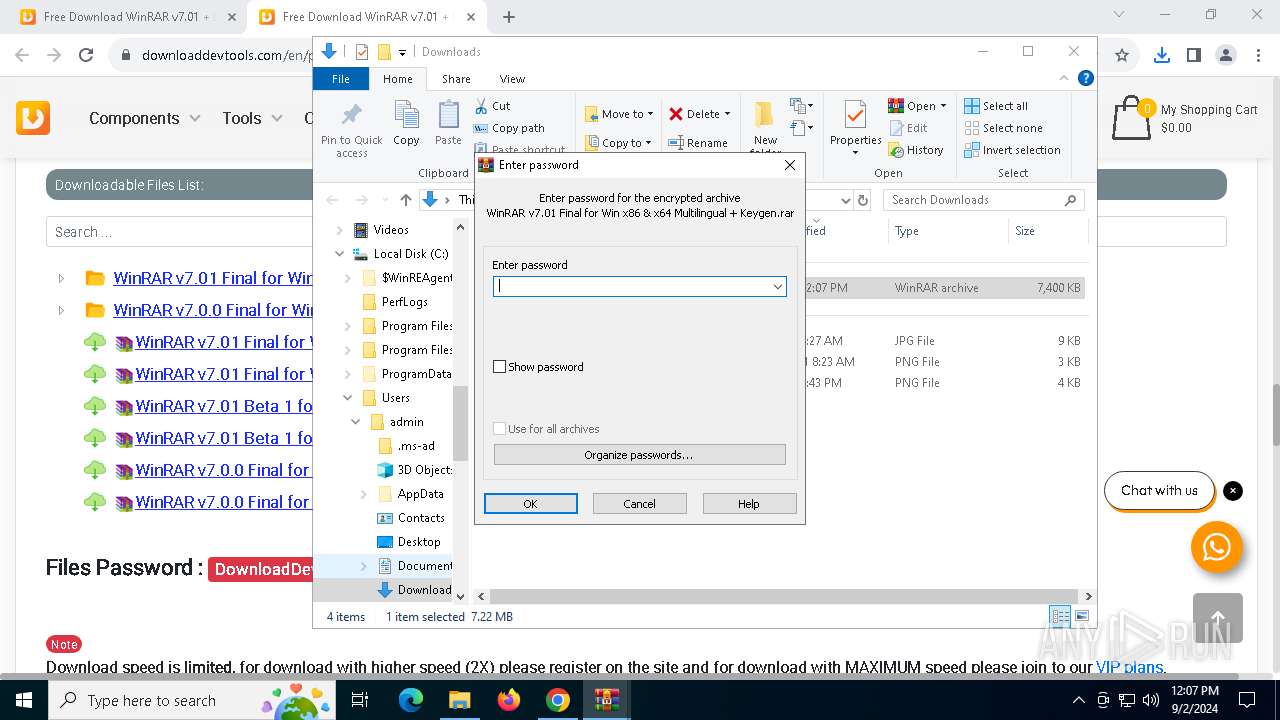Open the Delete dropdown arrow
Screen dimensions: 1280x720
(x=727, y=114)
